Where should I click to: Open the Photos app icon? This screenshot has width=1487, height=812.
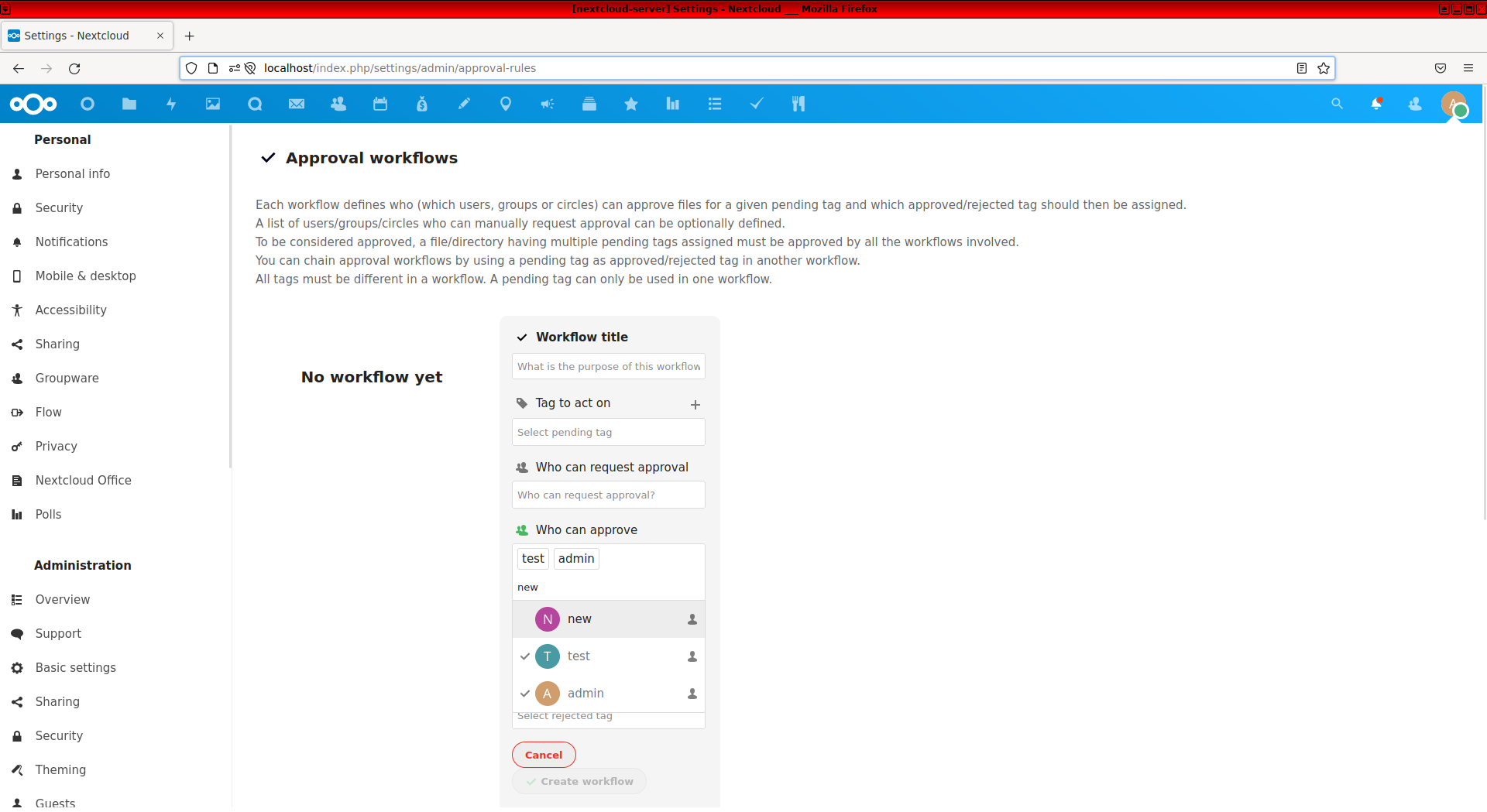tap(213, 104)
